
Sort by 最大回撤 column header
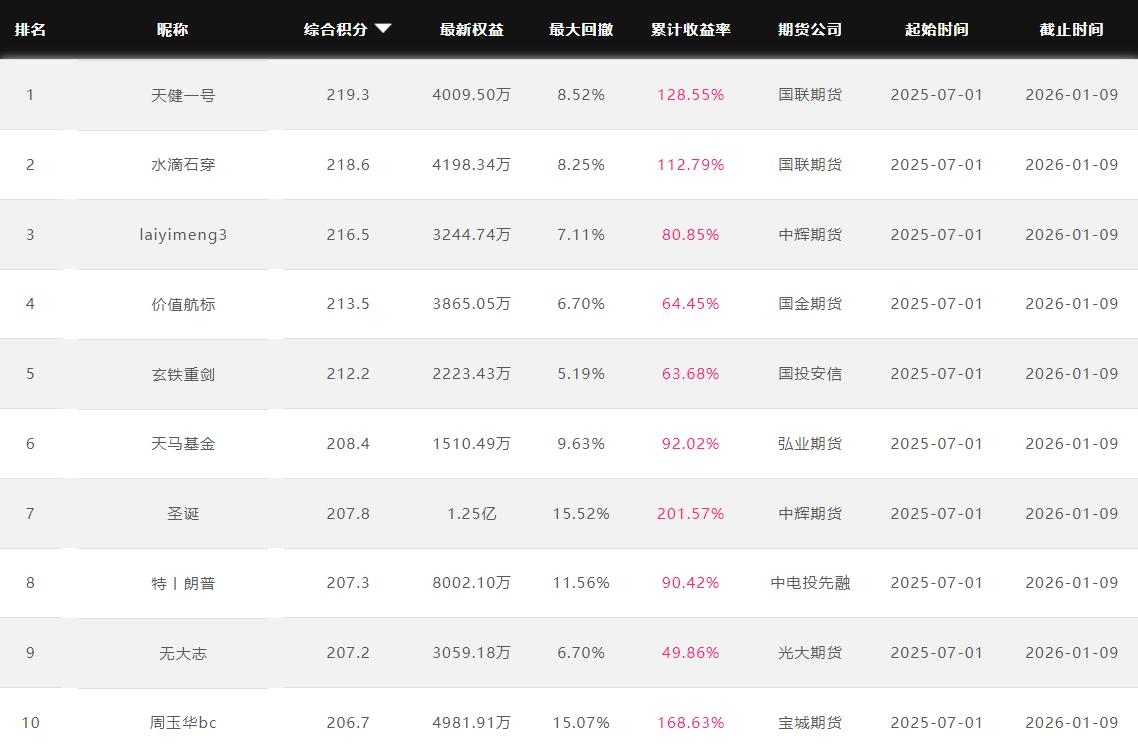(x=581, y=29)
